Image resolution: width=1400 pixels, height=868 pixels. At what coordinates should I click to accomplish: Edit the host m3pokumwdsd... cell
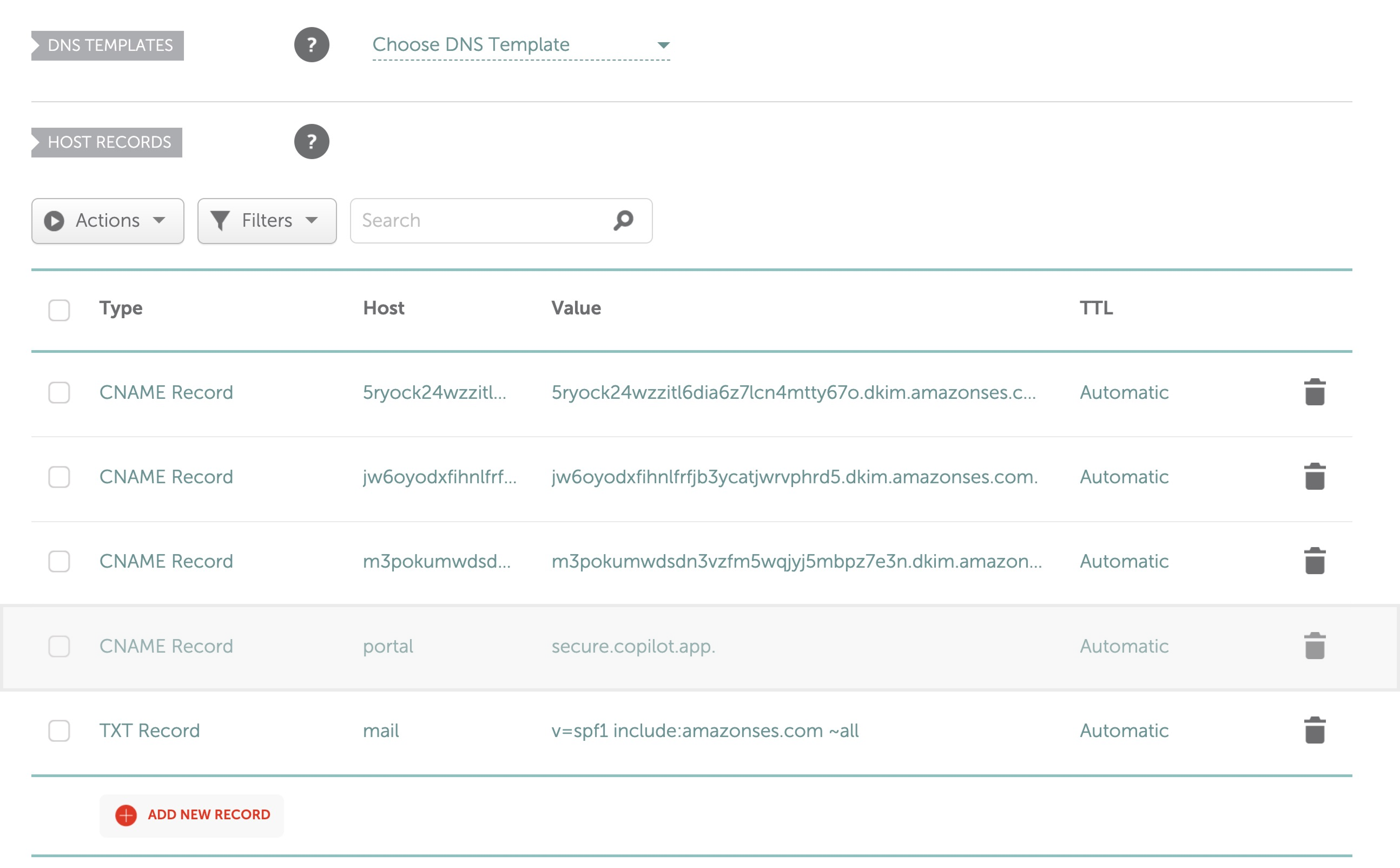tap(437, 561)
